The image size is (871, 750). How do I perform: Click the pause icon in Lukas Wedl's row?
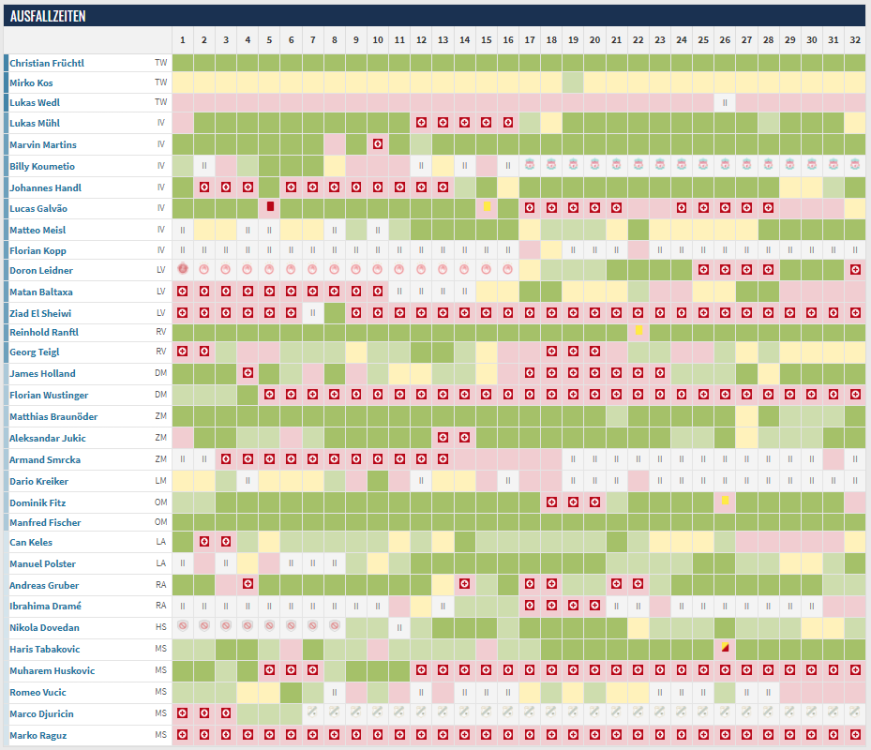725,102
